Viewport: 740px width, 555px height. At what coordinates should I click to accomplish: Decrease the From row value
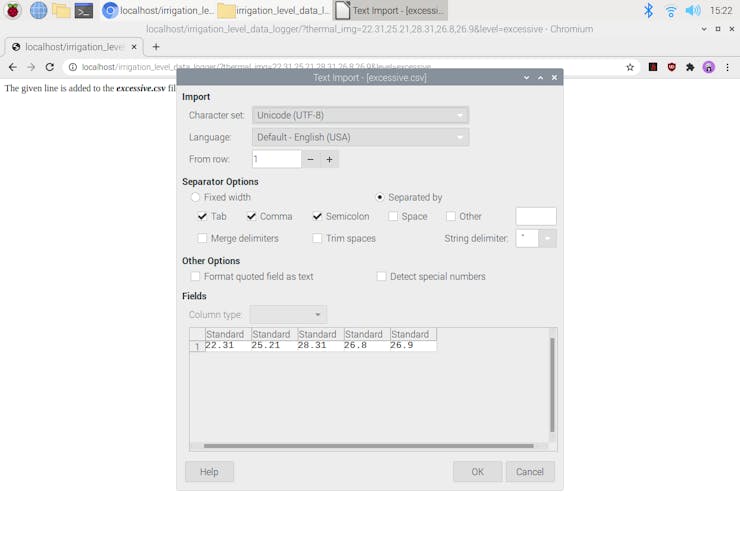[x=311, y=160]
